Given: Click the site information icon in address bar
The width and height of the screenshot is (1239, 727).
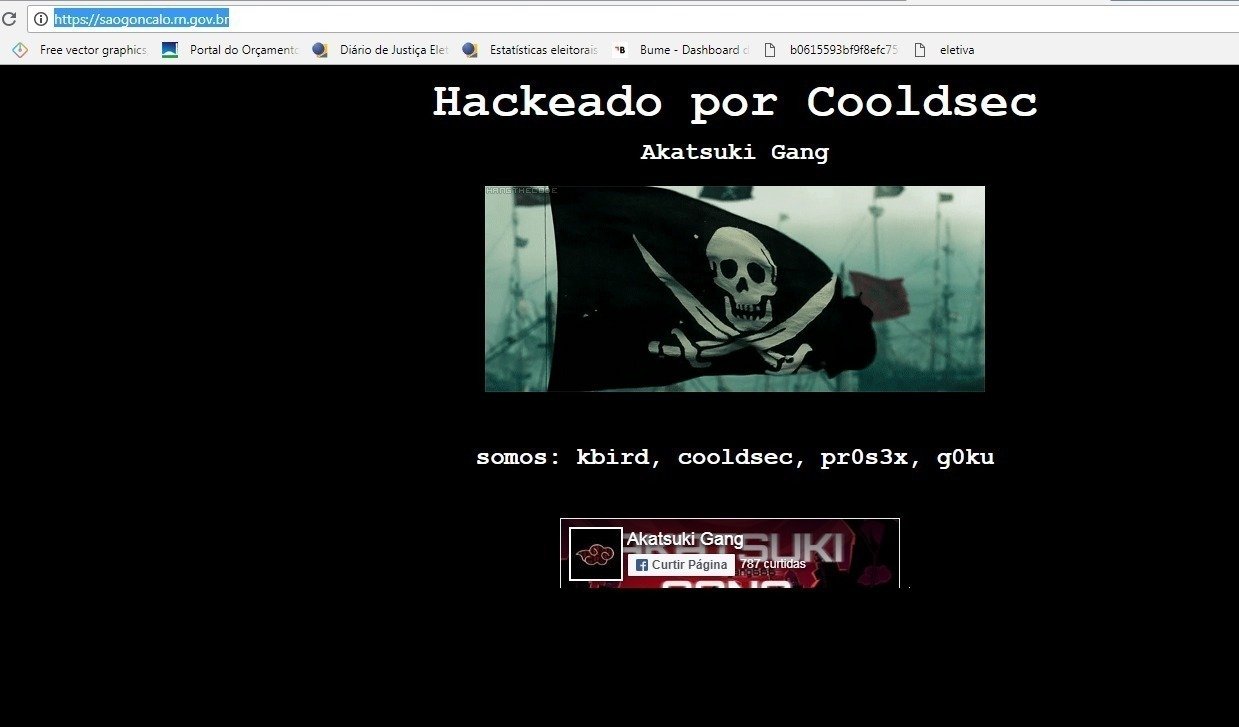Looking at the screenshot, I should [41, 19].
